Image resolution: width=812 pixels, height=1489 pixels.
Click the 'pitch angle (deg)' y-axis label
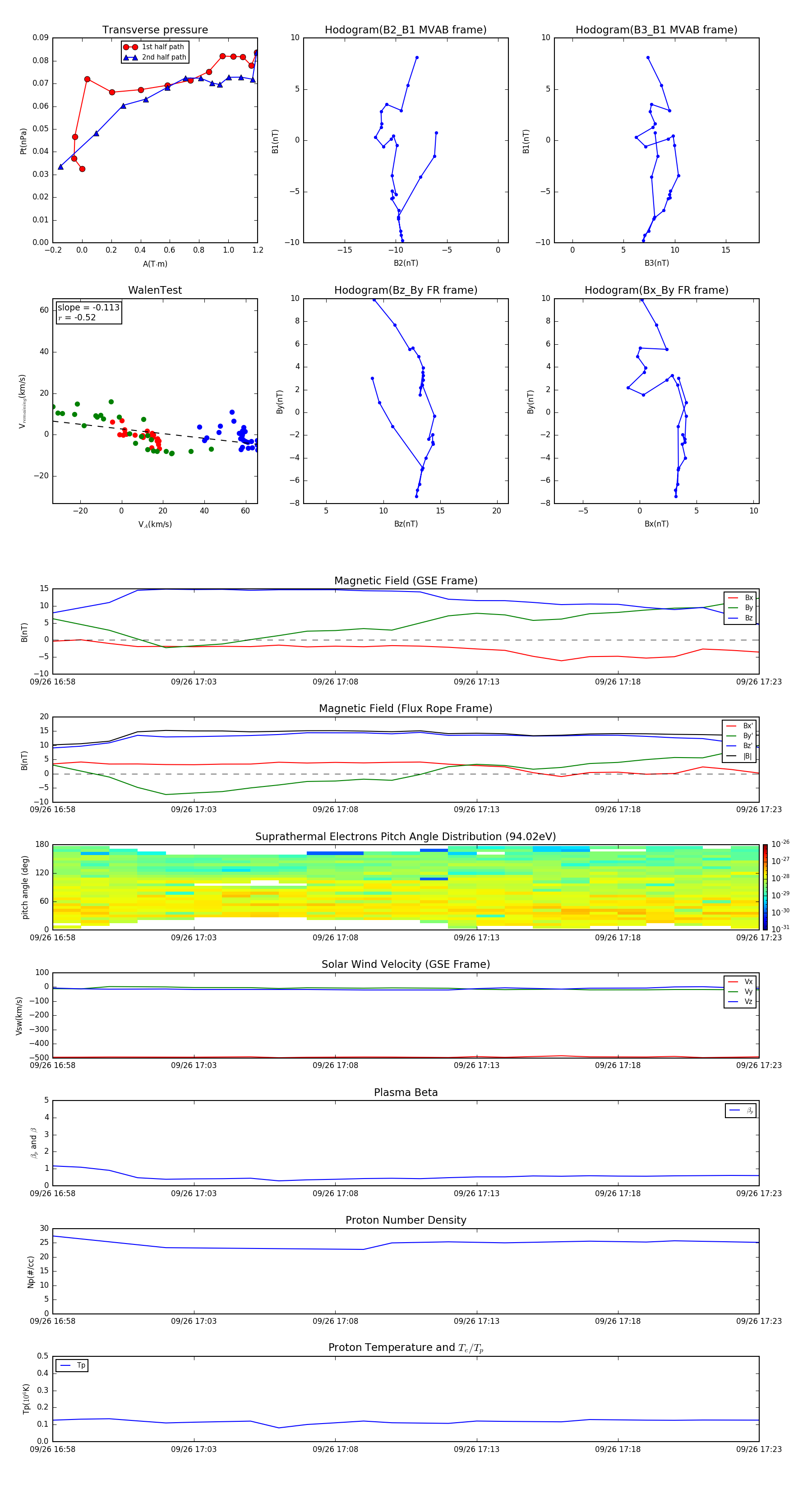click(x=25, y=887)
